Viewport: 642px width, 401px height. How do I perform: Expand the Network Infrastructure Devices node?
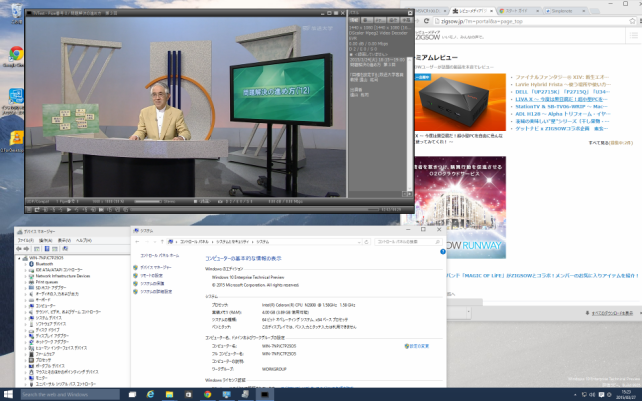coord(25,276)
